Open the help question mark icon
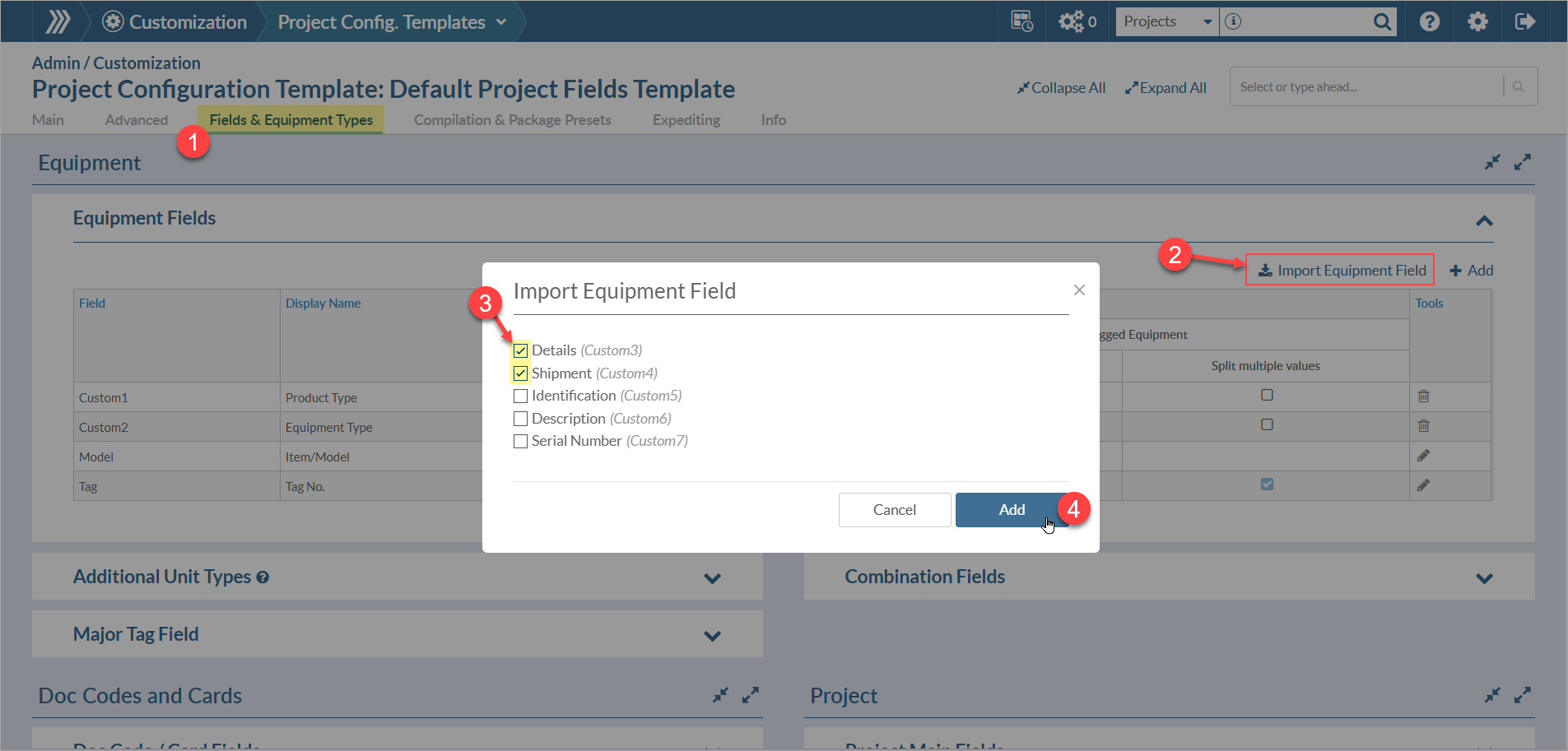The height and width of the screenshot is (751, 1568). 1430,21
